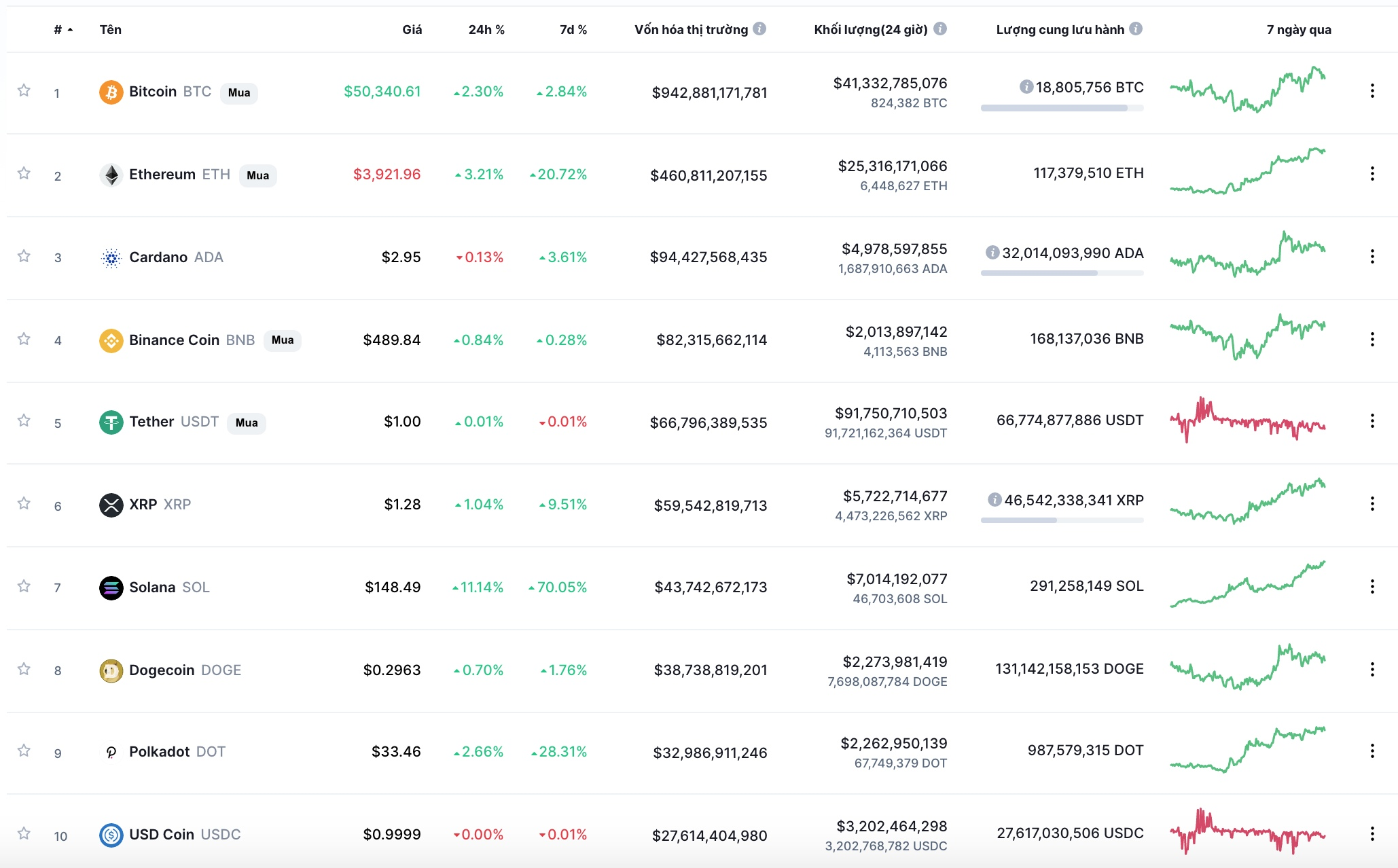Click info icon next to 46,542,338,341 XRP supply
This screenshot has height=868, width=1398.
point(994,500)
